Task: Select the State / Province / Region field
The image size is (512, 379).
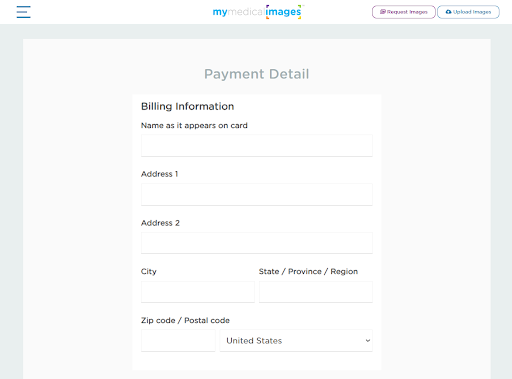Action: tap(316, 292)
